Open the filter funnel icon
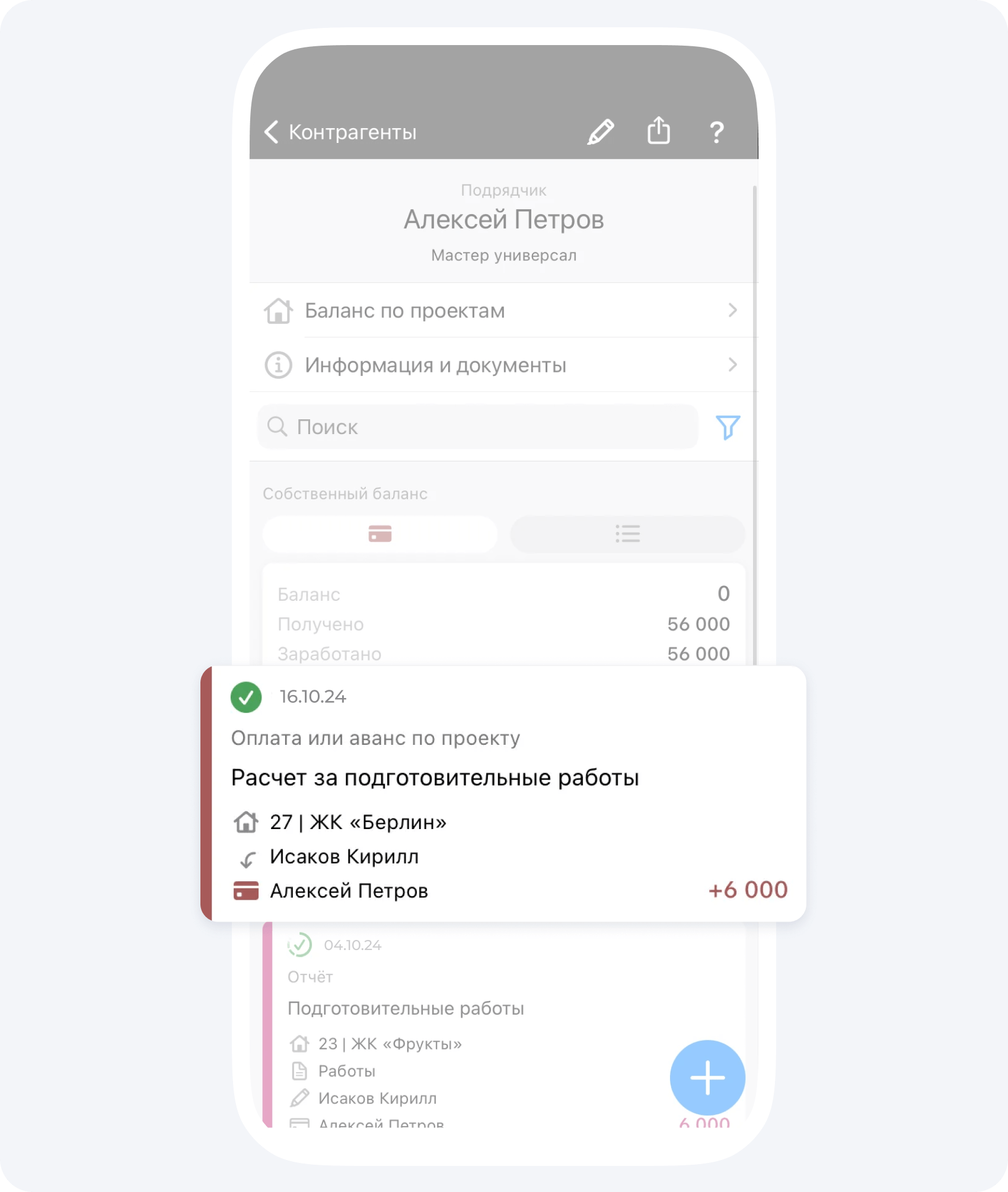 click(728, 427)
